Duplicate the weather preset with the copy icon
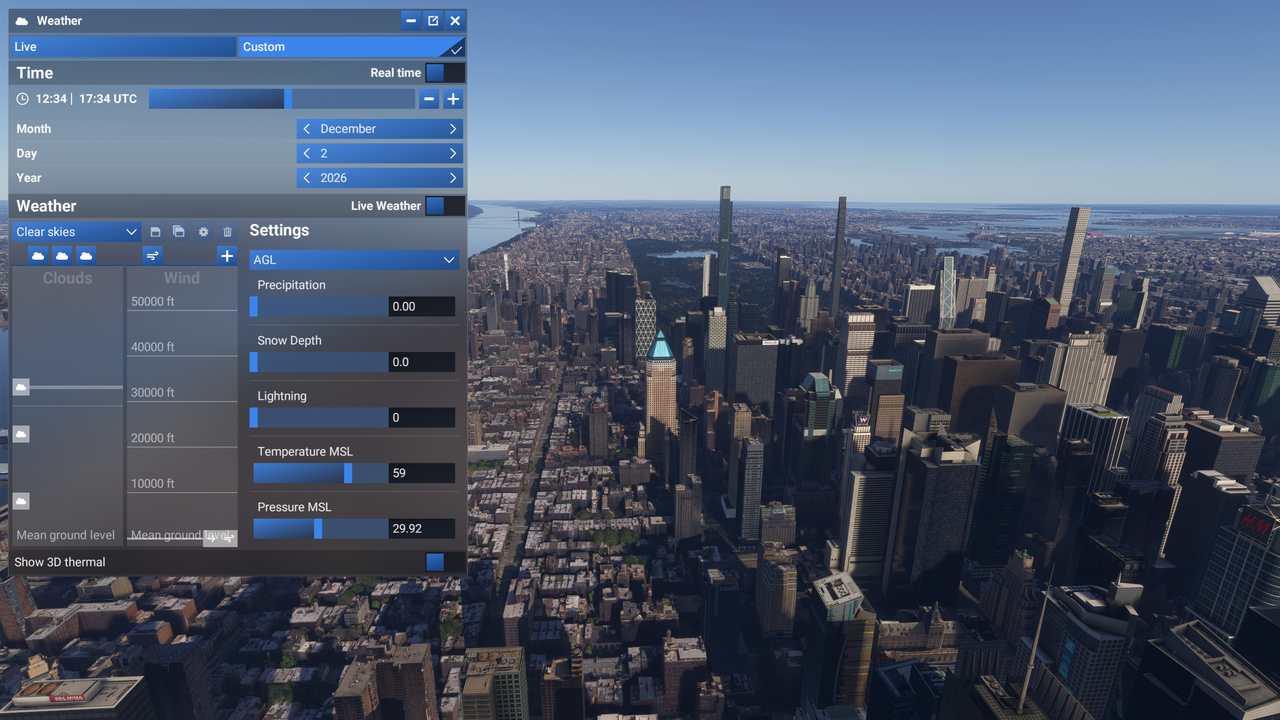Screen dimensions: 1280x720 (179, 232)
